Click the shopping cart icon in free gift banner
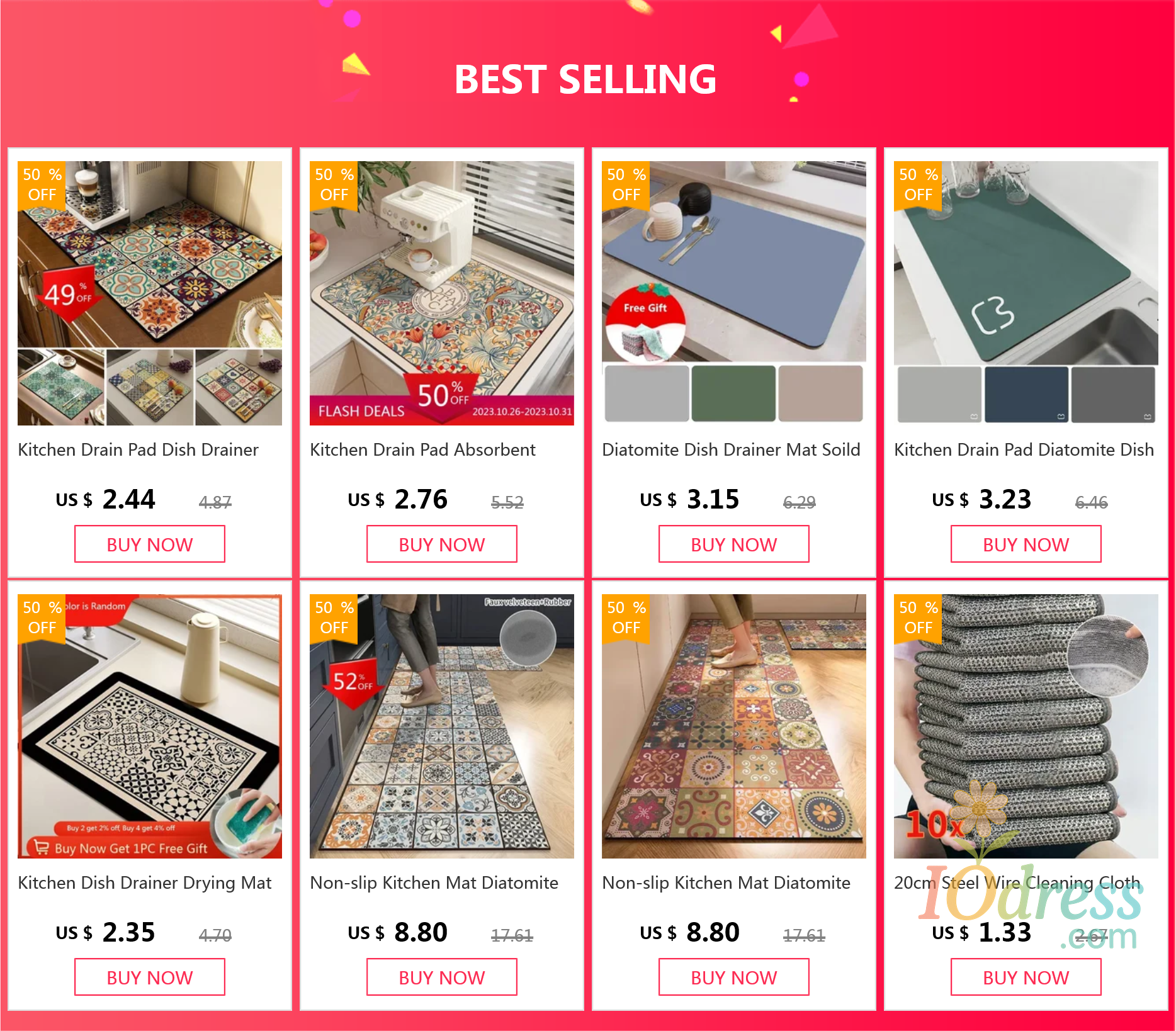 (x=42, y=848)
